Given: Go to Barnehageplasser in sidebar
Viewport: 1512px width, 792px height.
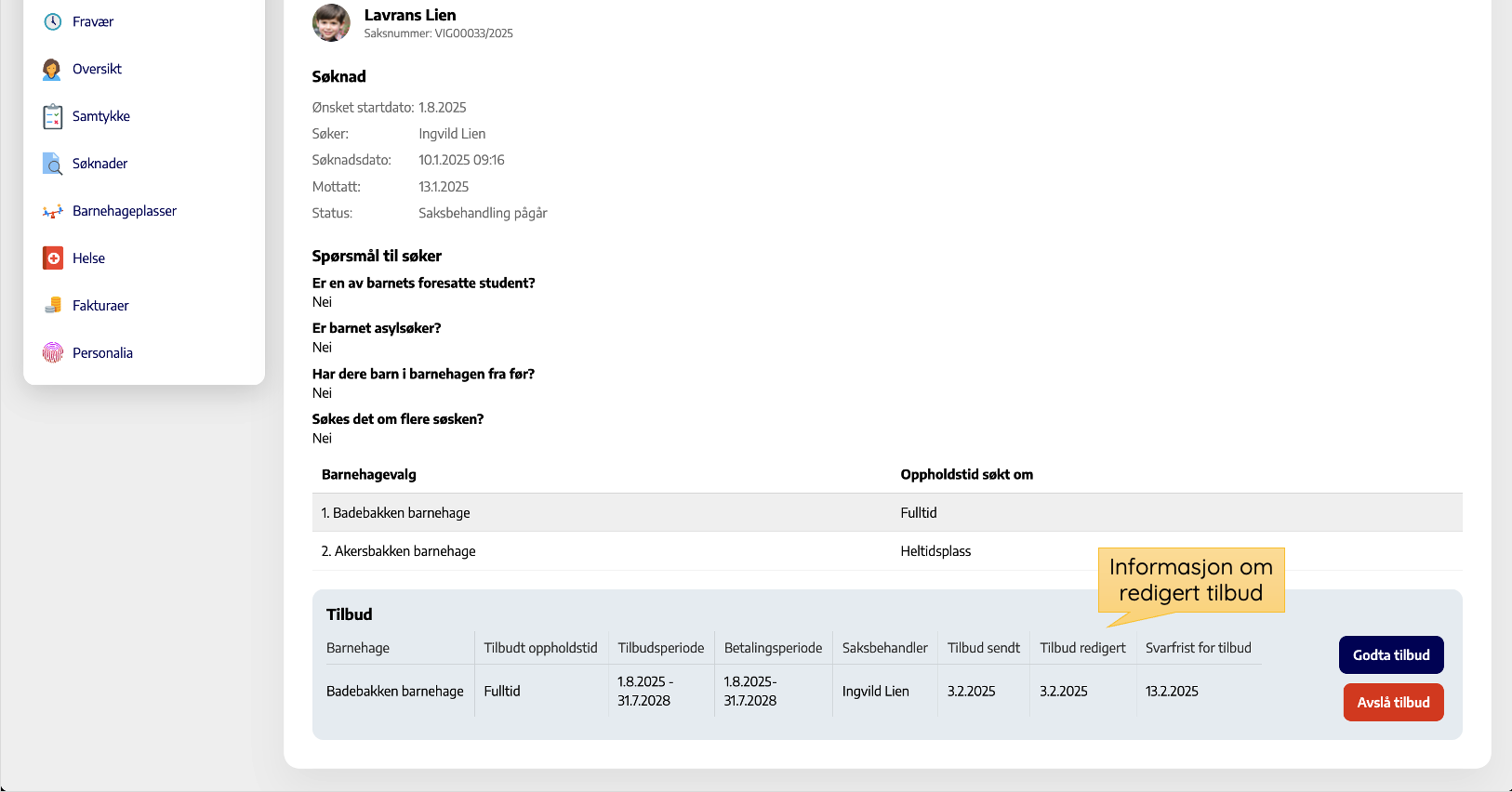Looking at the screenshot, I should (x=125, y=211).
